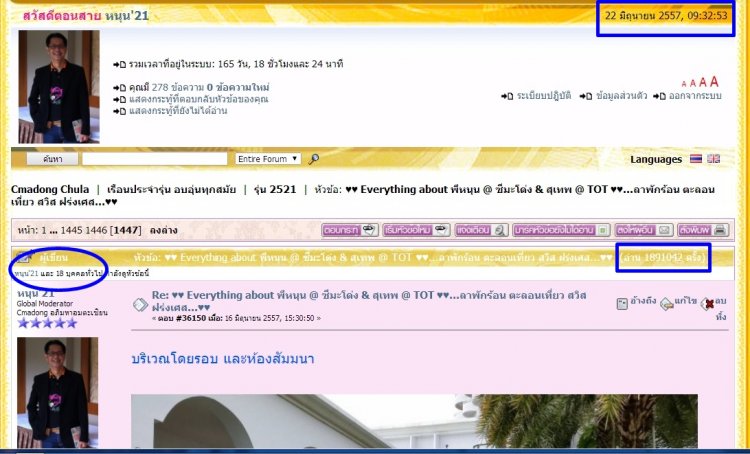Go to page 1446

click(96, 231)
